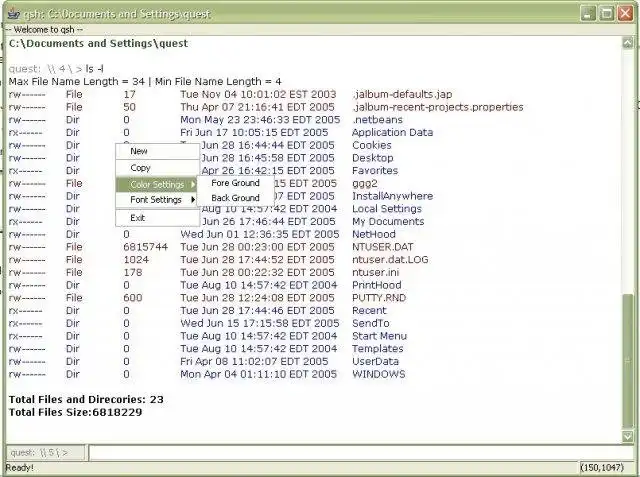Click the scrollbar up arrow

point(628,42)
